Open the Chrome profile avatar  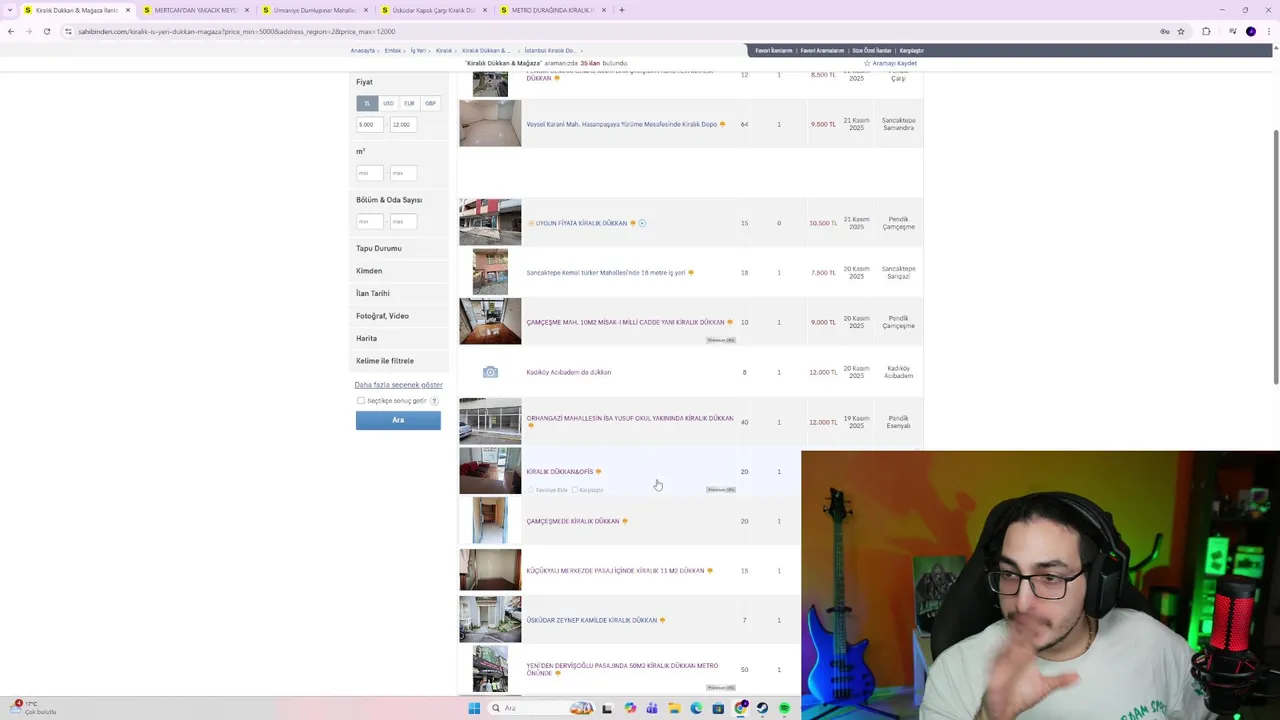[1251, 31]
